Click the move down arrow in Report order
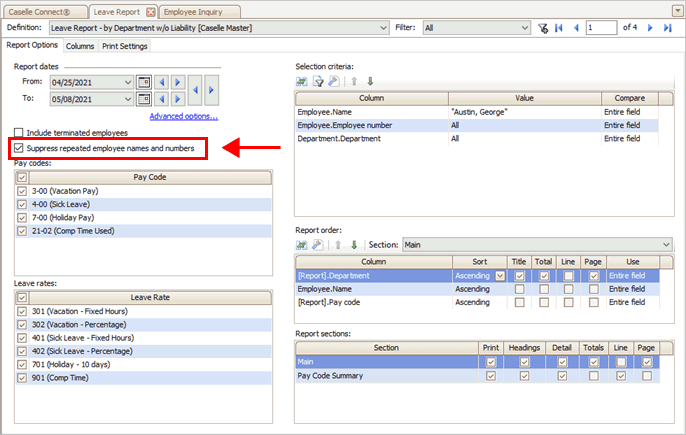This screenshot has height=435, width=686. tap(354, 245)
